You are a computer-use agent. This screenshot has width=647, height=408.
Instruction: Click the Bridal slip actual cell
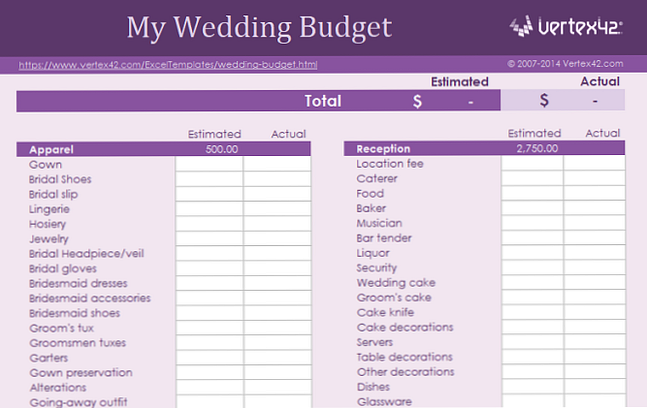[x=277, y=194]
